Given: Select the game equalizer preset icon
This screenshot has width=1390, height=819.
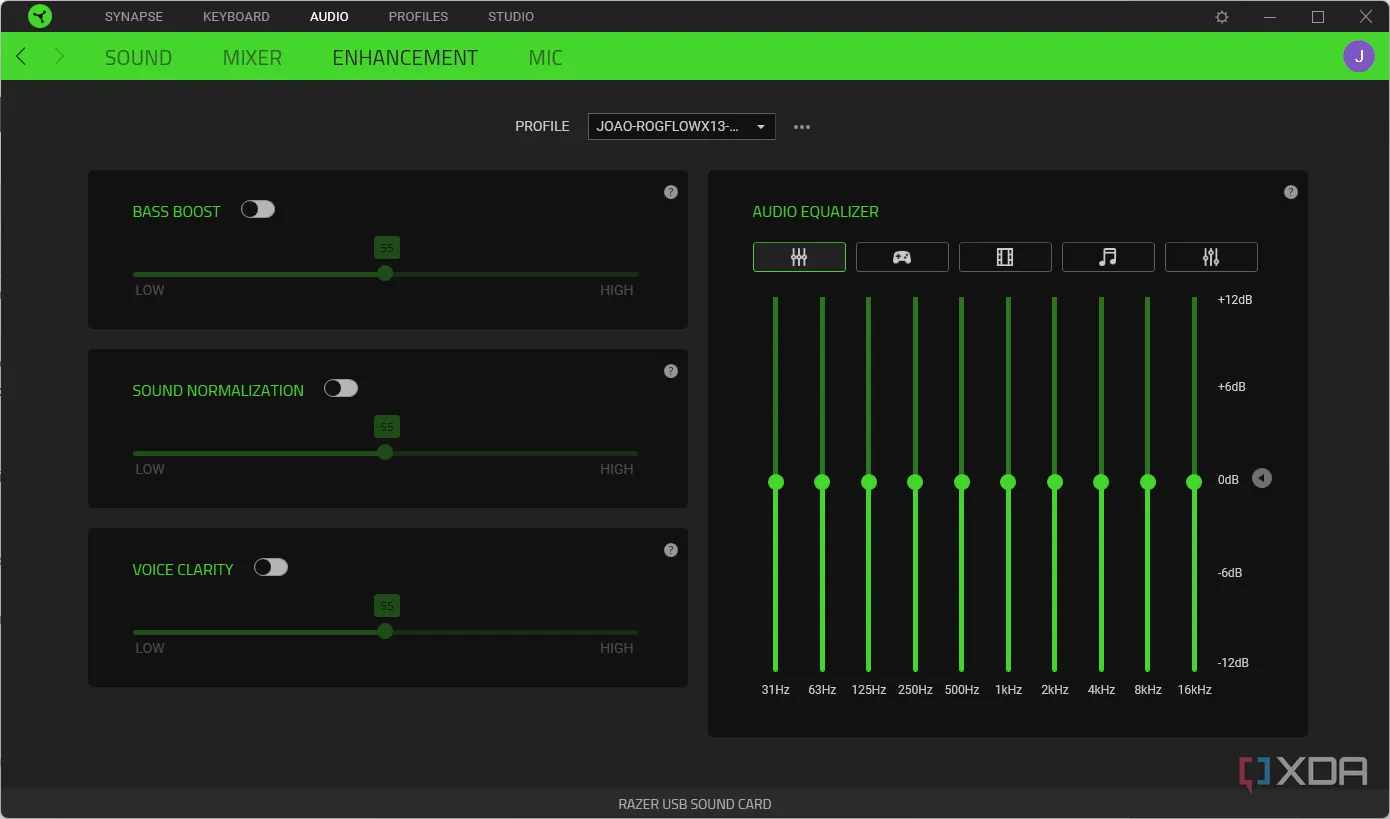Looking at the screenshot, I should coord(901,257).
